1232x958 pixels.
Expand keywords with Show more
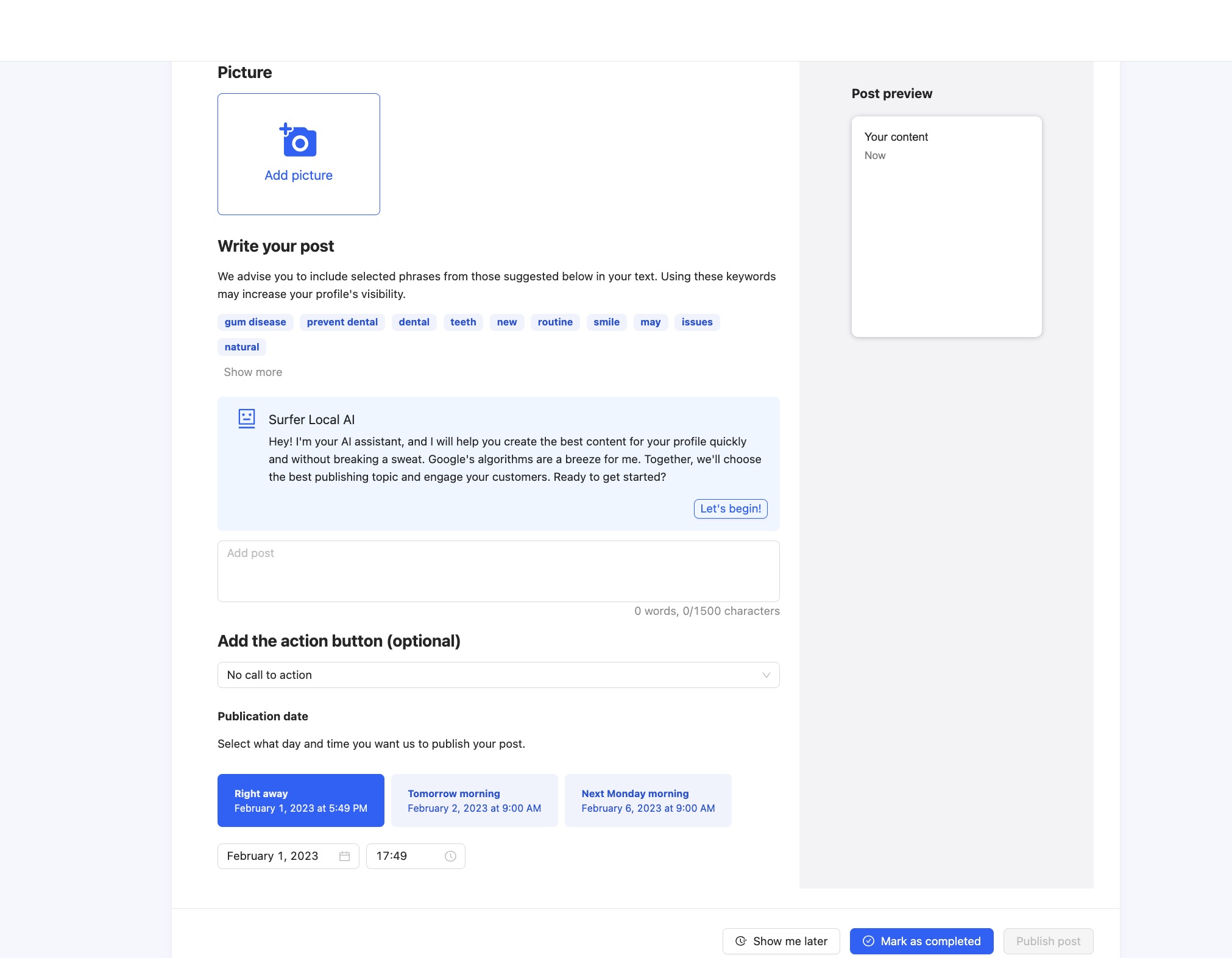[253, 372]
